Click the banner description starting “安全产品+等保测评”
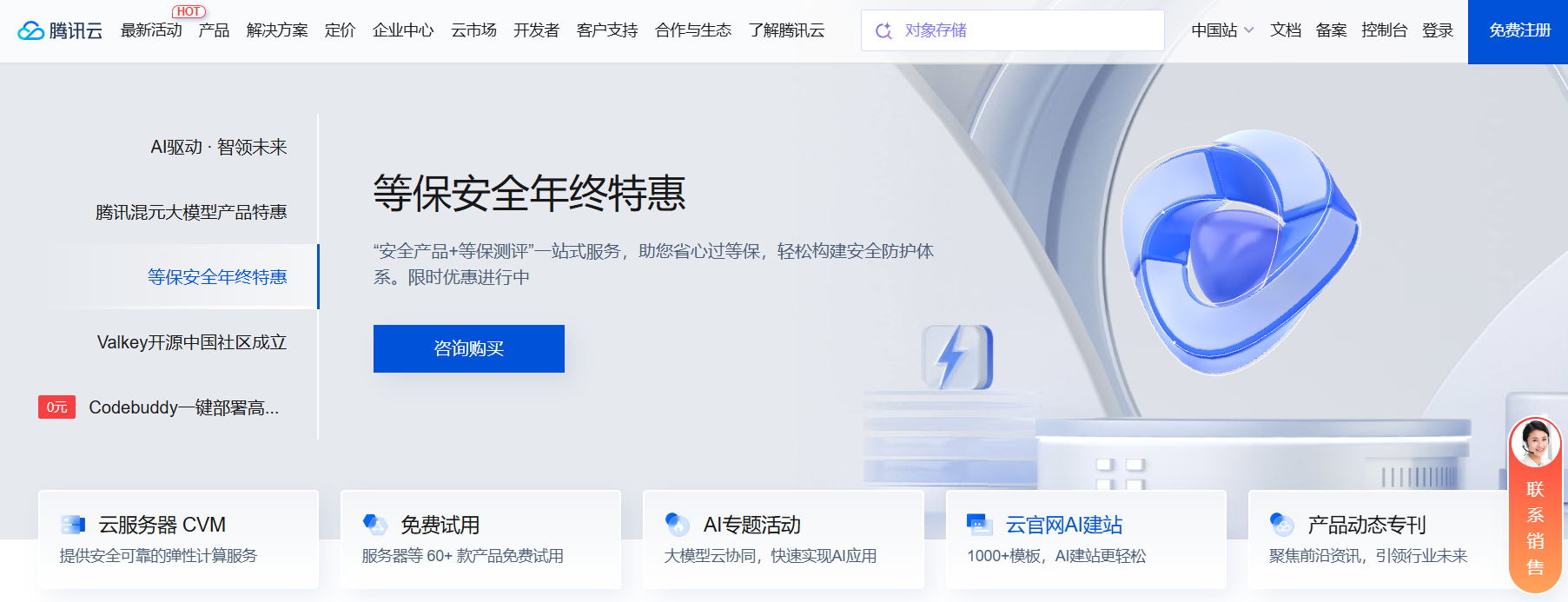This screenshot has height=602, width=1568. tap(653, 264)
